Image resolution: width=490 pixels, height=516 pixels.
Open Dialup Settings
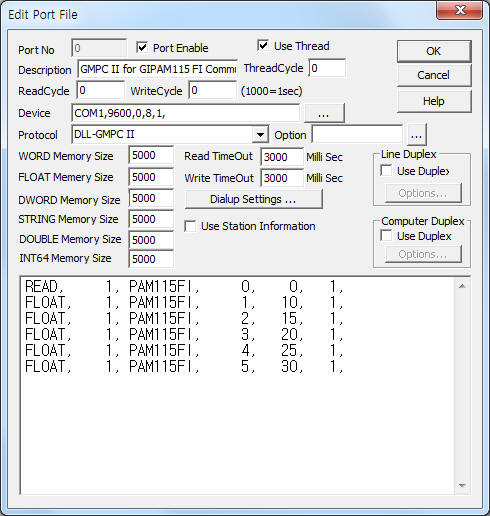pyautogui.click(x=253, y=199)
